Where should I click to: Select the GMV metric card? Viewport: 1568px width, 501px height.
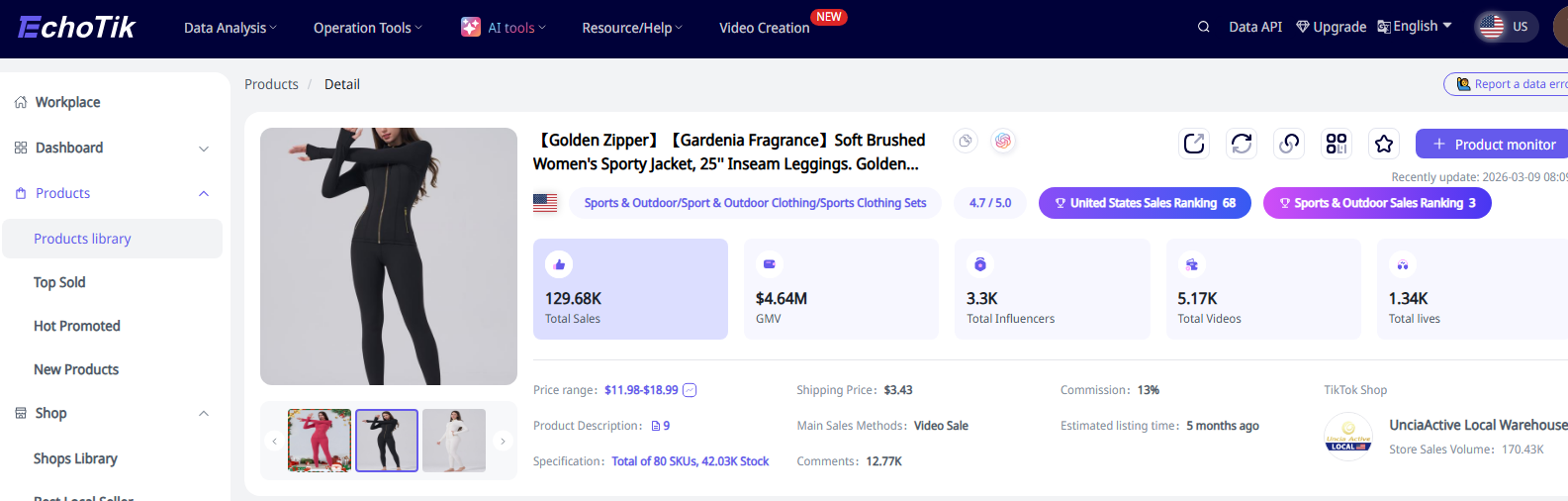(841, 289)
